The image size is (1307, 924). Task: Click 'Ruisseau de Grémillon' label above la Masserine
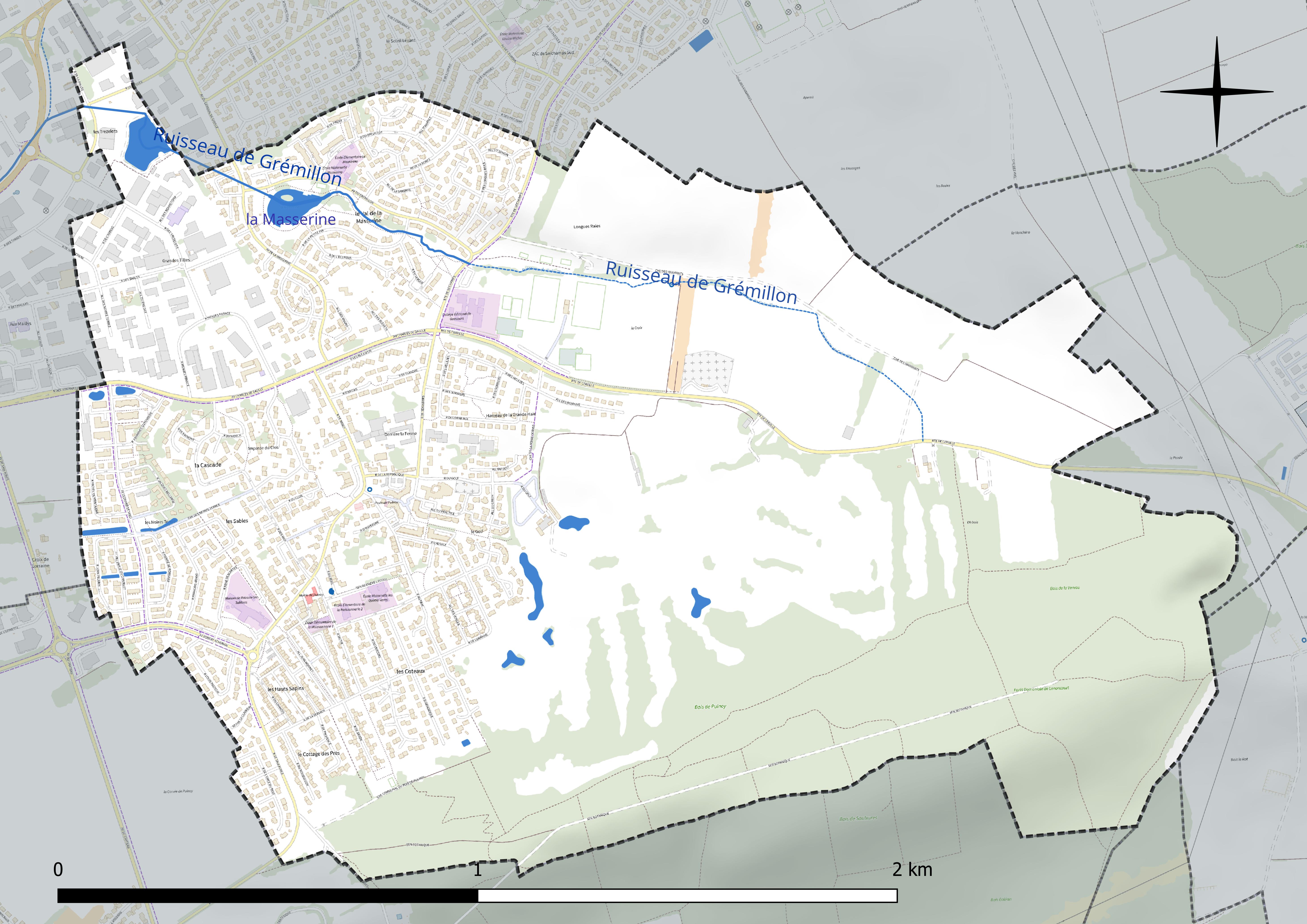click(248, 156)
